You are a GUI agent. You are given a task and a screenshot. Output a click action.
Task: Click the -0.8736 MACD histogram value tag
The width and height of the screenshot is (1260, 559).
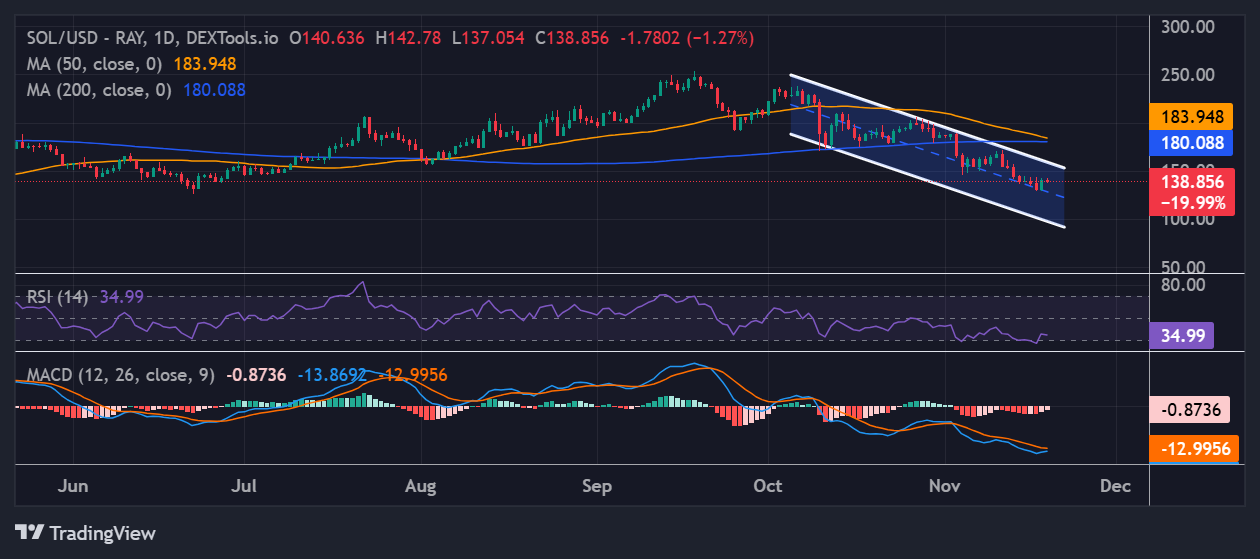tap(1192, 409)
